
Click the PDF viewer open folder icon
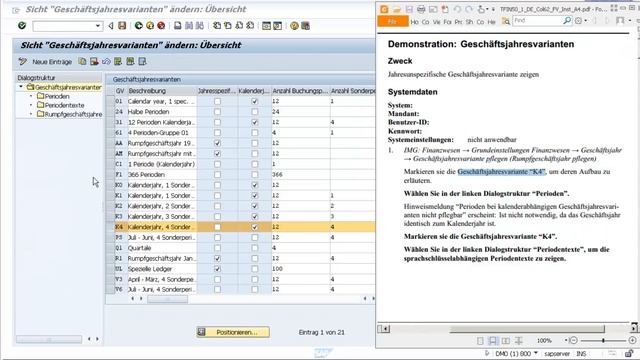(x=396, y=9)
